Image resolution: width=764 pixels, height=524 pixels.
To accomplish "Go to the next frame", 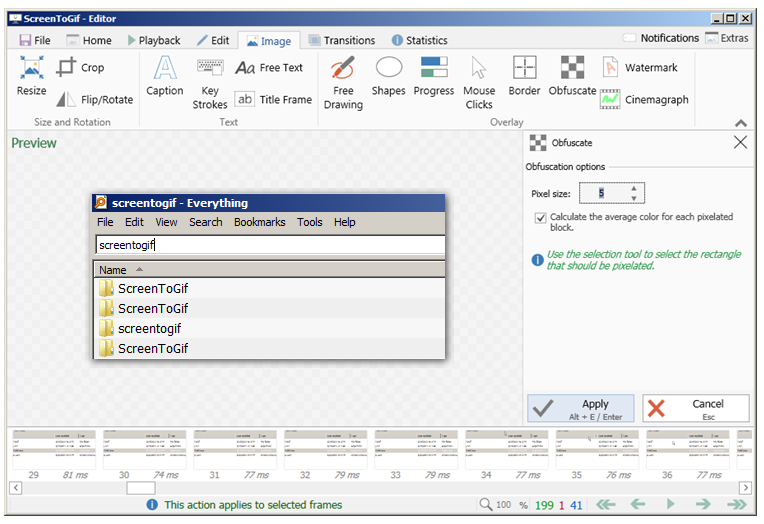I will click(703, 505).
